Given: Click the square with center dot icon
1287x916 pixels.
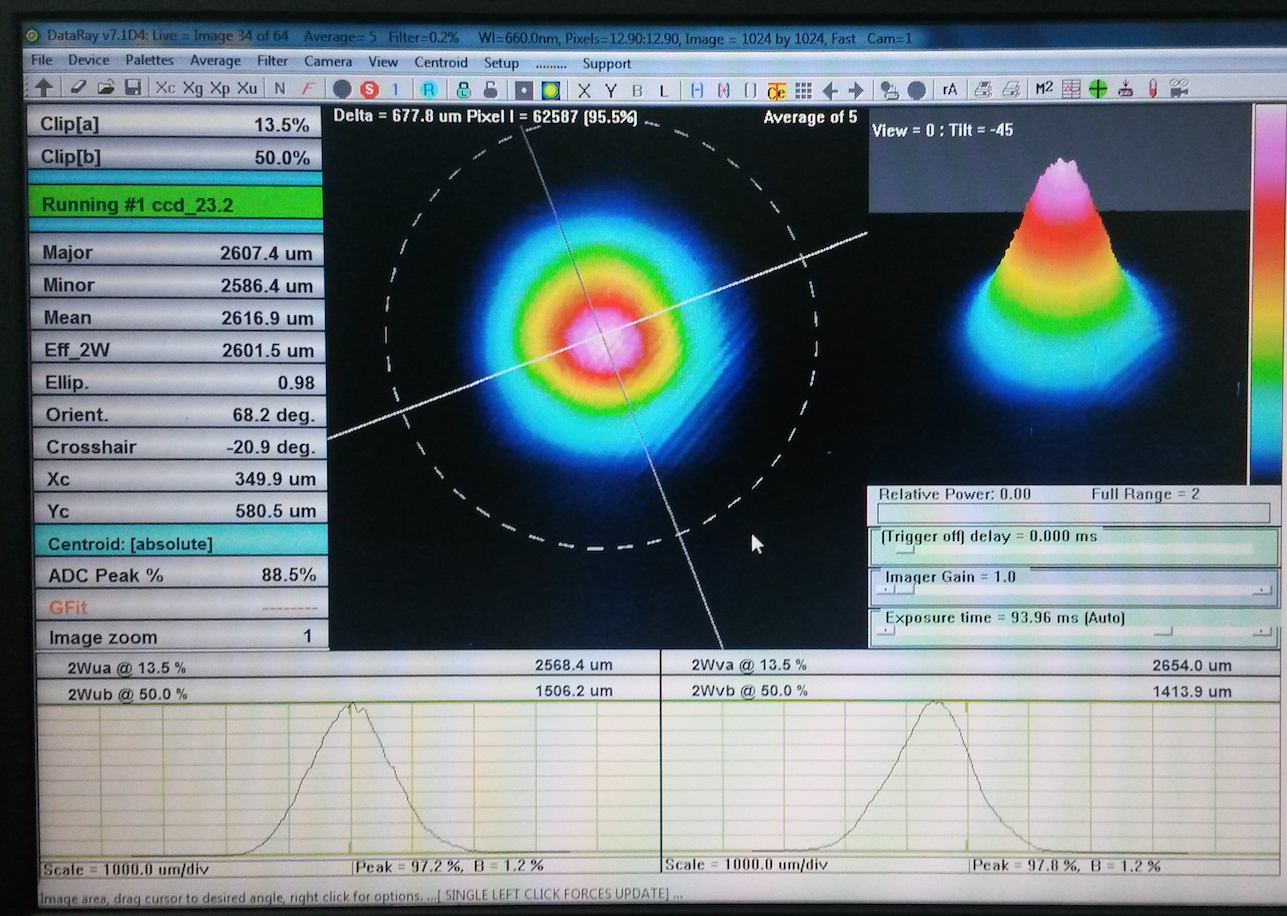Looking at the screenshot, I should point(524,90).
